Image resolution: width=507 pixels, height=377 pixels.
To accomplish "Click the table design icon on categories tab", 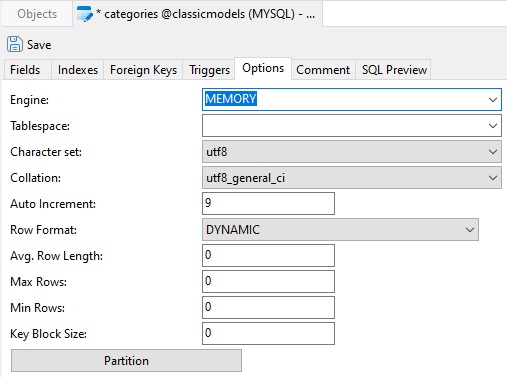I will click(x=84, y=14).
